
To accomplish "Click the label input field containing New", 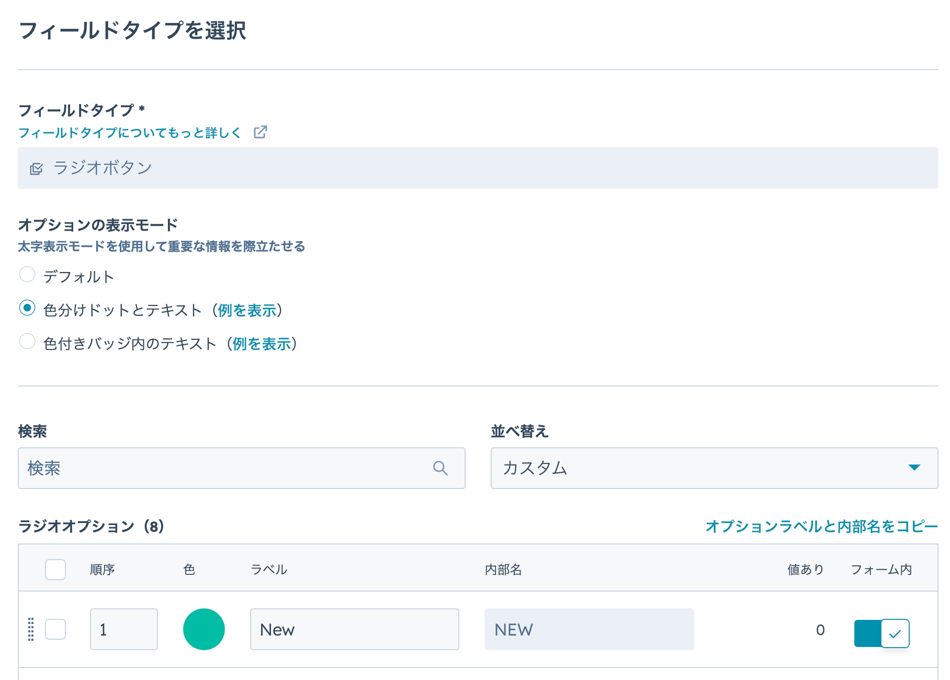I will coord(354,629).
